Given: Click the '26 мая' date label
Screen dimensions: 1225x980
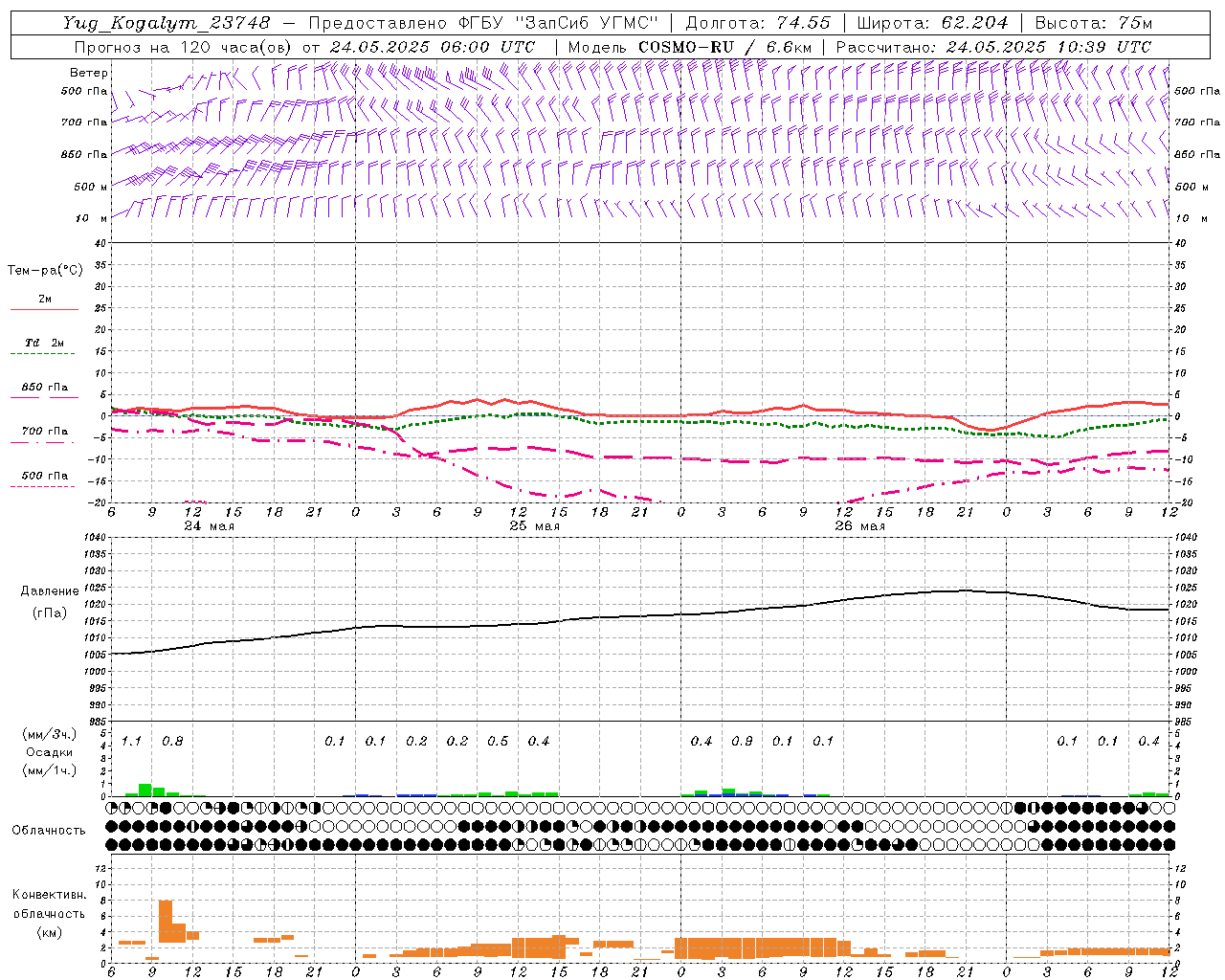Looking at the screenshot, I should click(860, 526).
